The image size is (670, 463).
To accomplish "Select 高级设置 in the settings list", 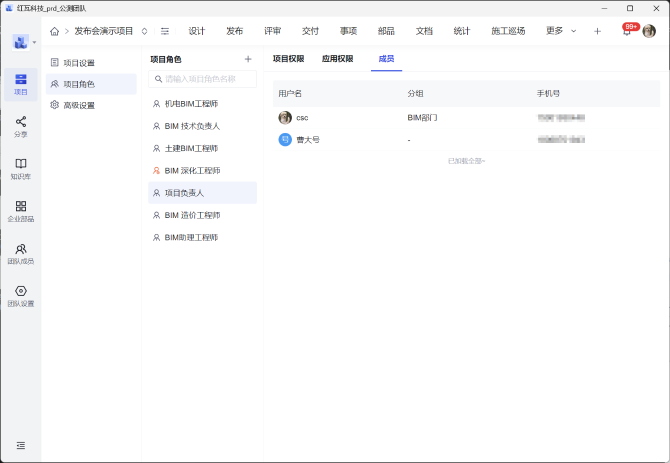I will click(x=79, y=105).
